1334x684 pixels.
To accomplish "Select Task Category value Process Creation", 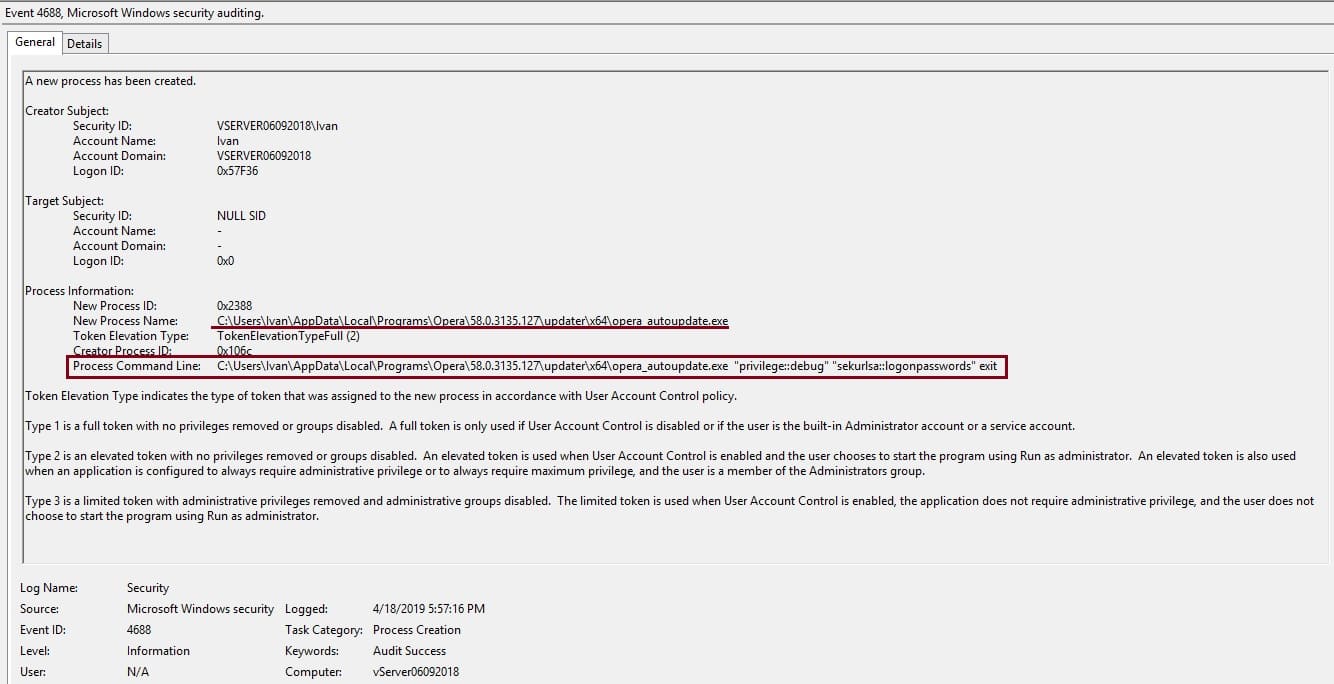I will point(417,630).
